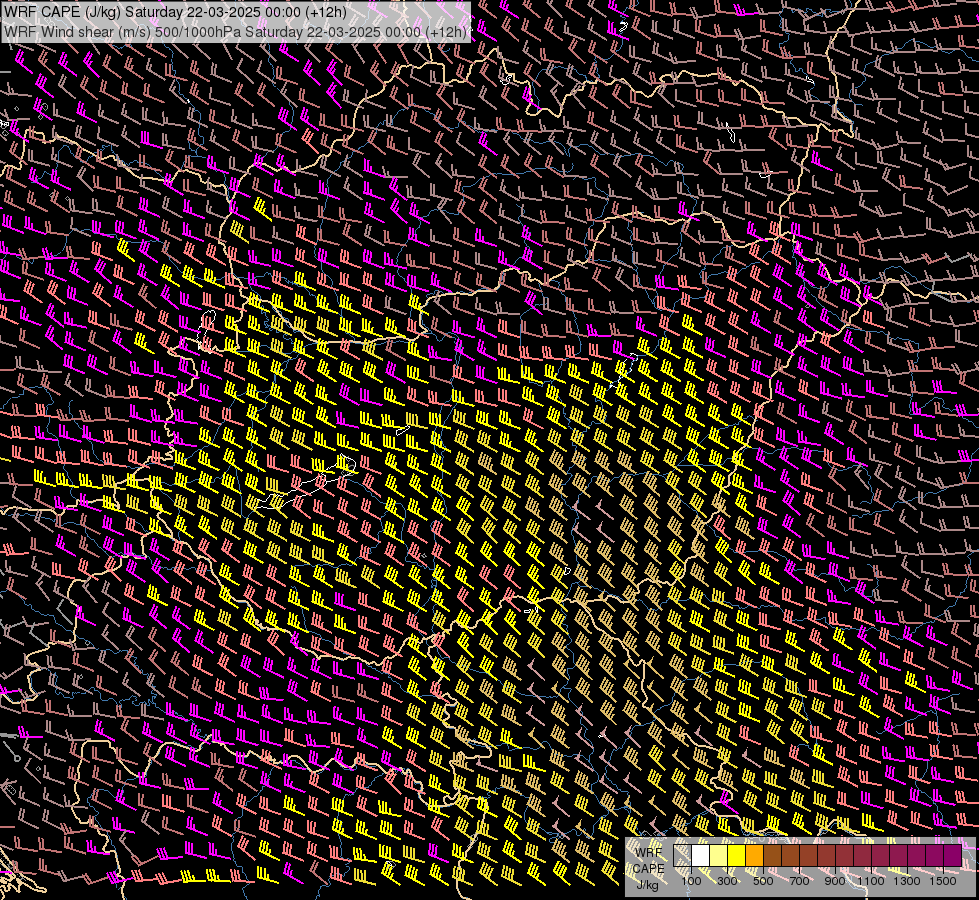Select the bright yellow legend swatch
The width and height of the screenshot is (979, 900).
(x=737, y=856)
